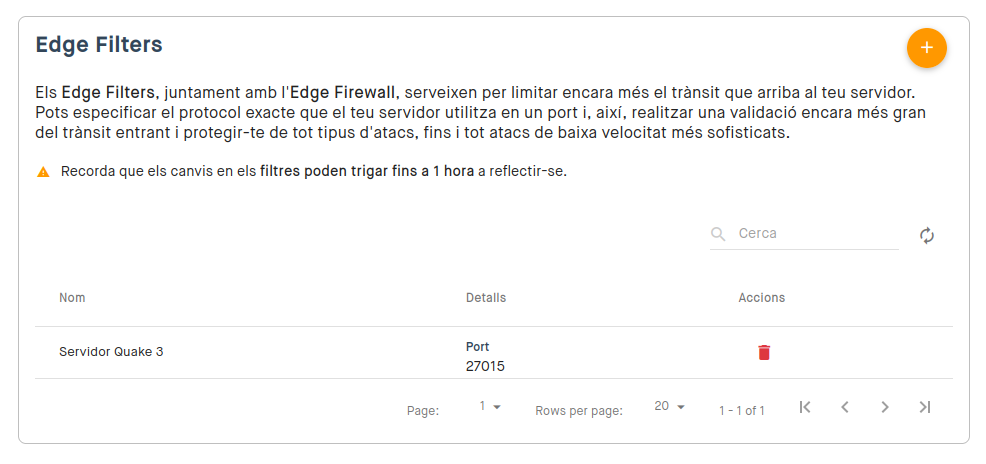Click the 1 - 1 of 1 counter
Image resolution: width=986 pixels, height=464 pixels.
[x=742, y=411]
